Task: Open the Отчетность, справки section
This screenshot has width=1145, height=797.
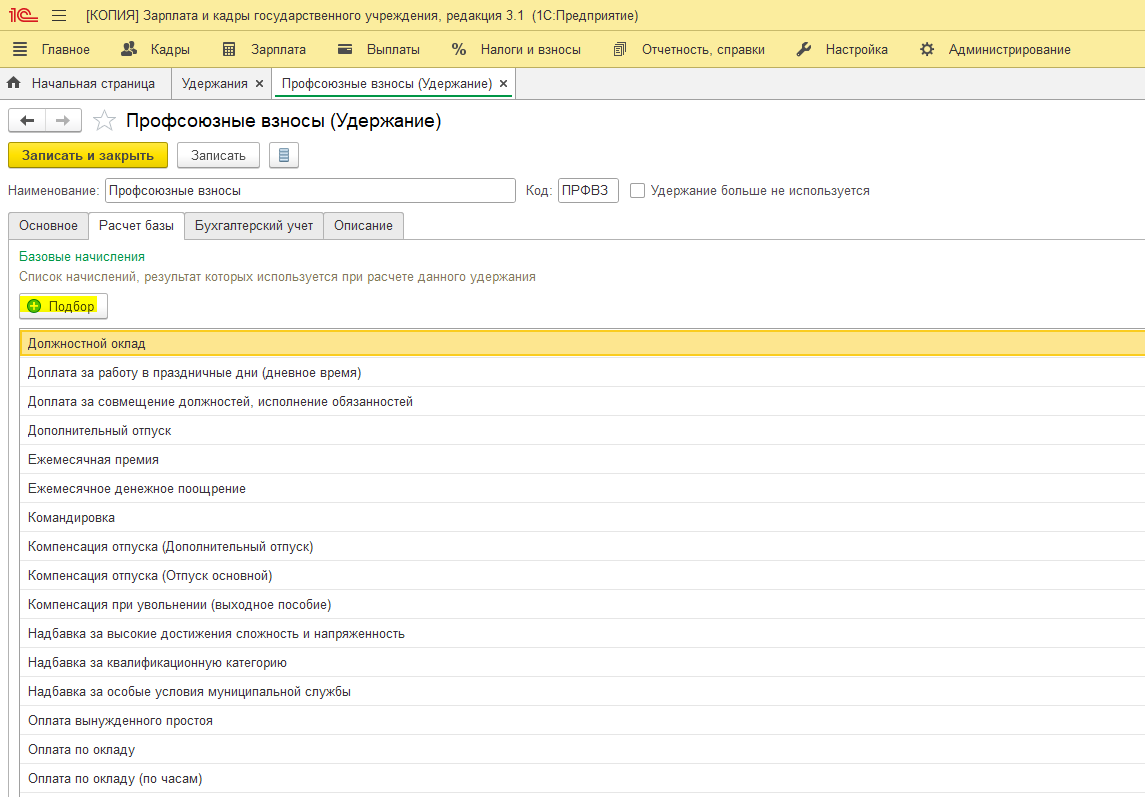Action: pos(689,50)
